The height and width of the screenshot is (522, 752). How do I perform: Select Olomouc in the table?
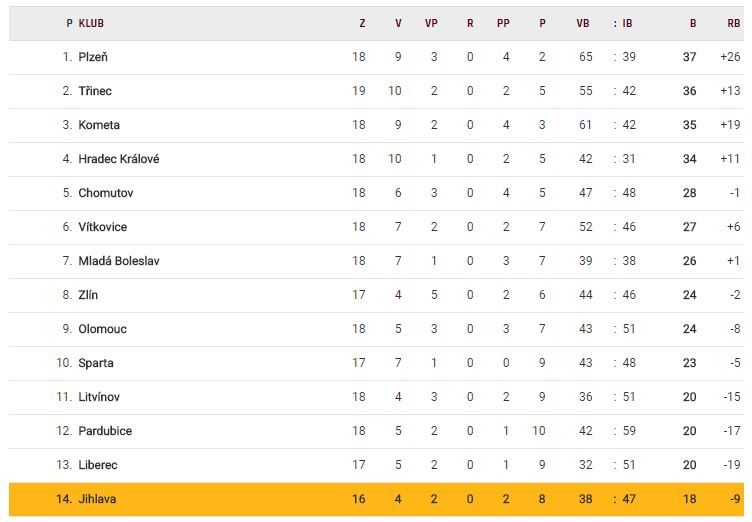103,329
